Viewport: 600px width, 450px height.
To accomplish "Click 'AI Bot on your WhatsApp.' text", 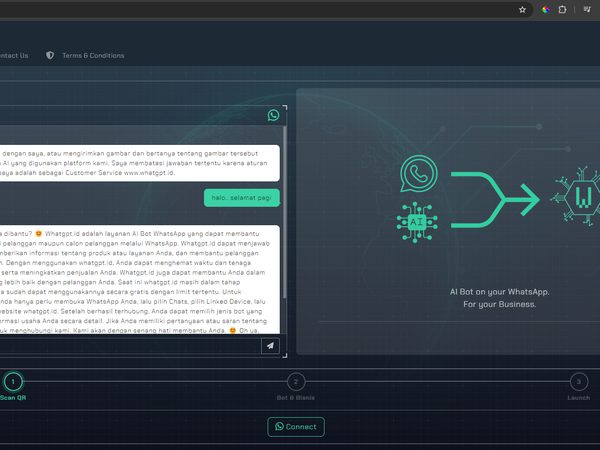I will click(x=499, y=292).
